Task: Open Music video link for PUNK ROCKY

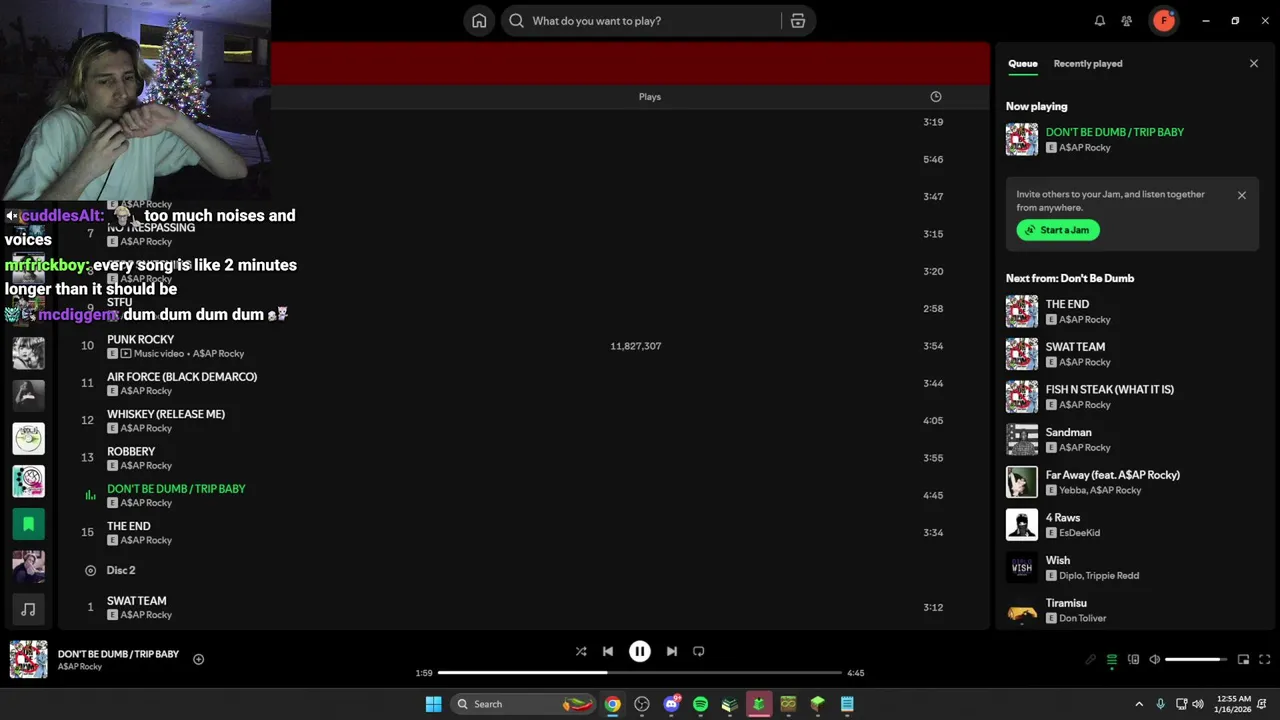Action: pos(158,354)
